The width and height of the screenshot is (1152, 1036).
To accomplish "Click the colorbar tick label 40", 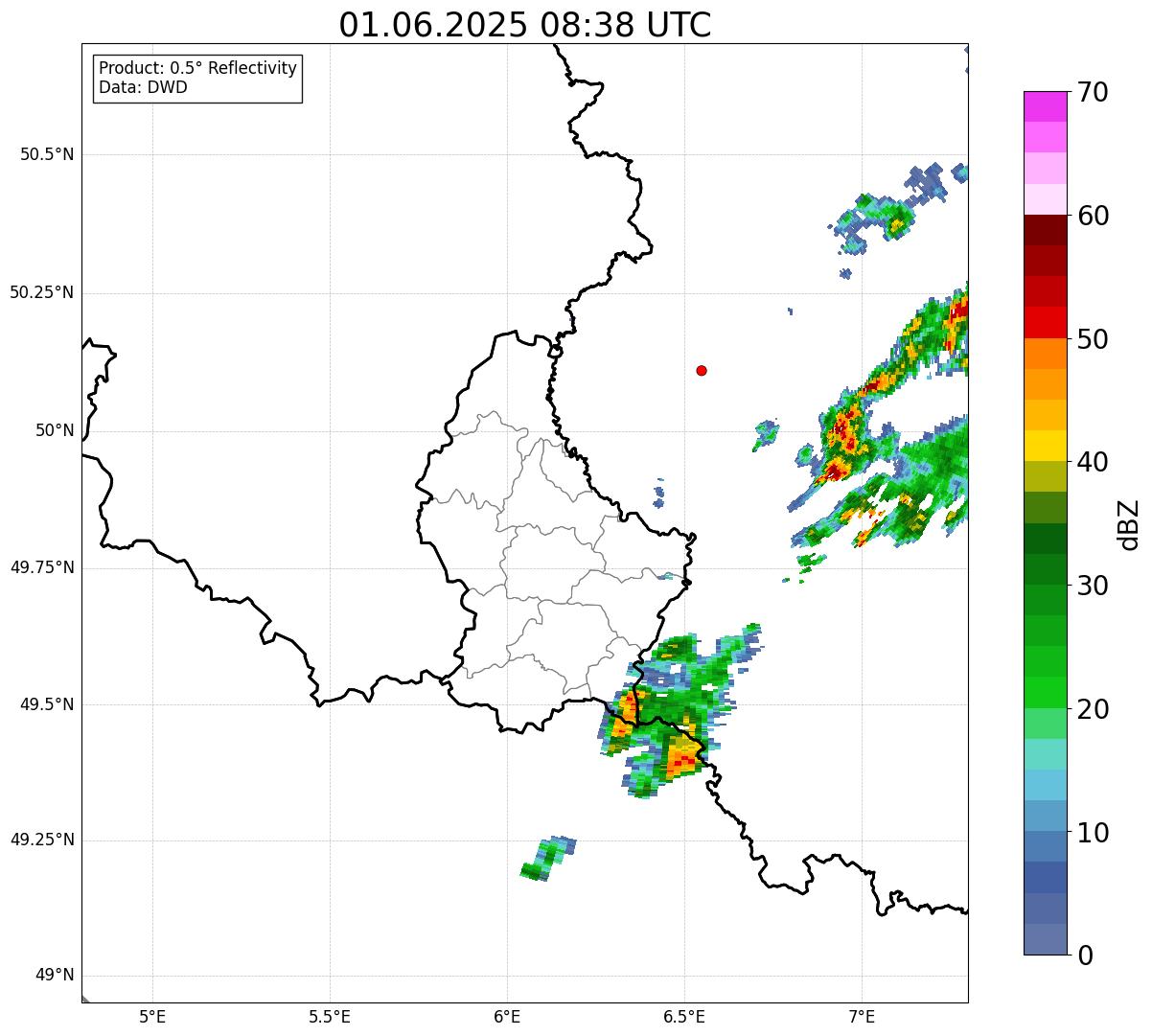I will coord(1093,462).
